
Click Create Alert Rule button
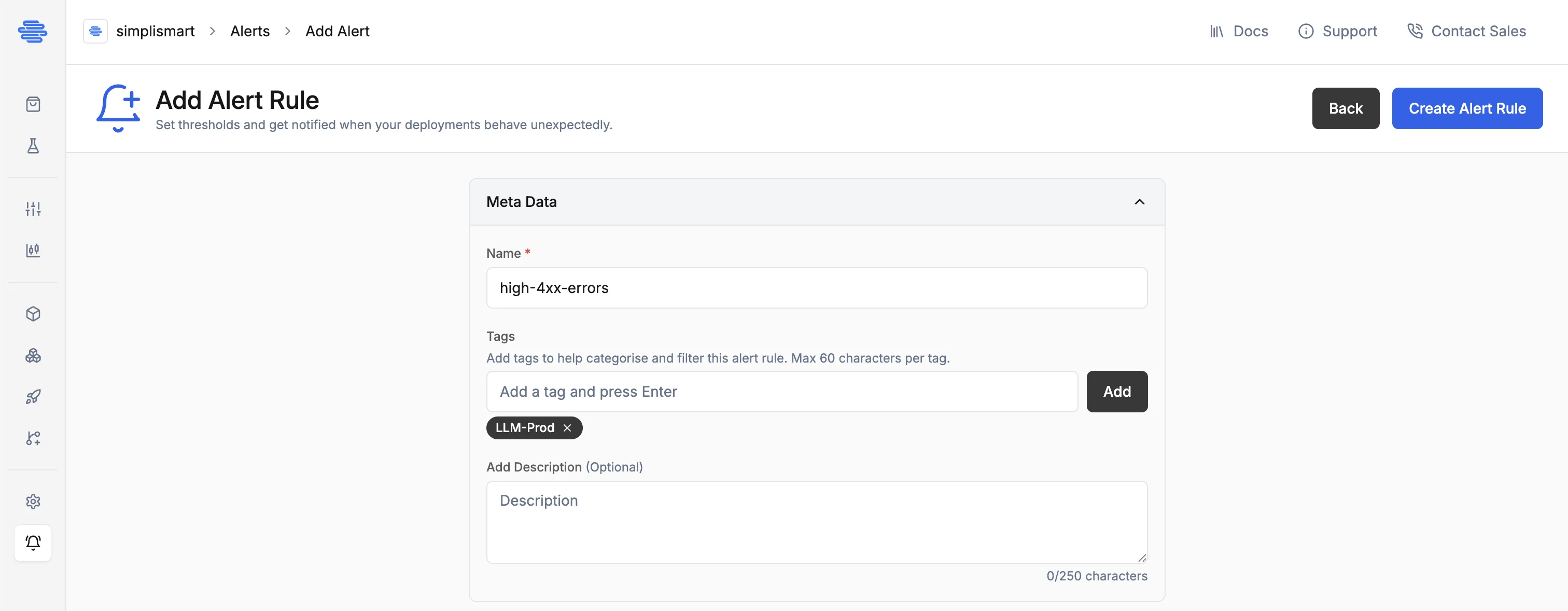point(1467,108)
